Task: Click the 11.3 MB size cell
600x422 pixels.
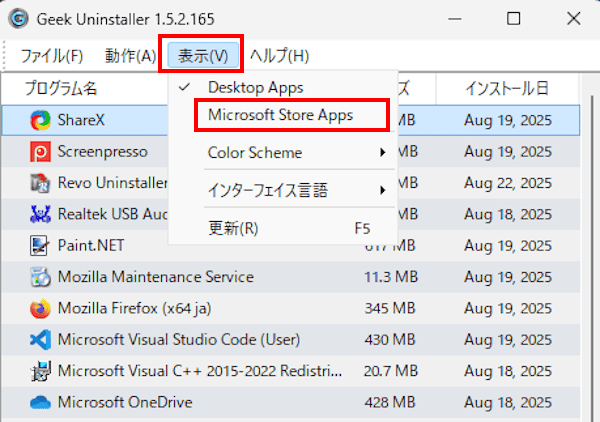Action: point(391,277)
